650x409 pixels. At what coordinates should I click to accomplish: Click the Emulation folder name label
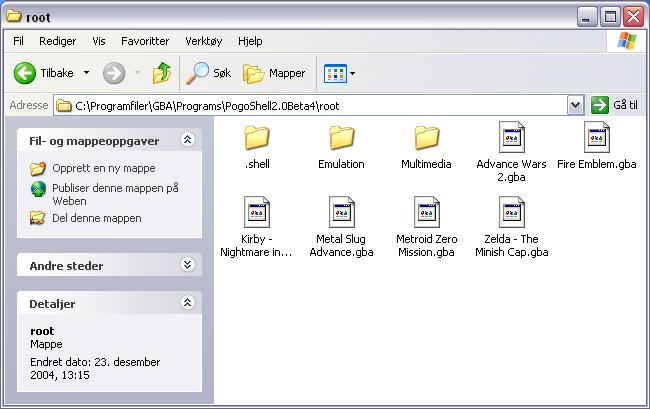point(341,164)
